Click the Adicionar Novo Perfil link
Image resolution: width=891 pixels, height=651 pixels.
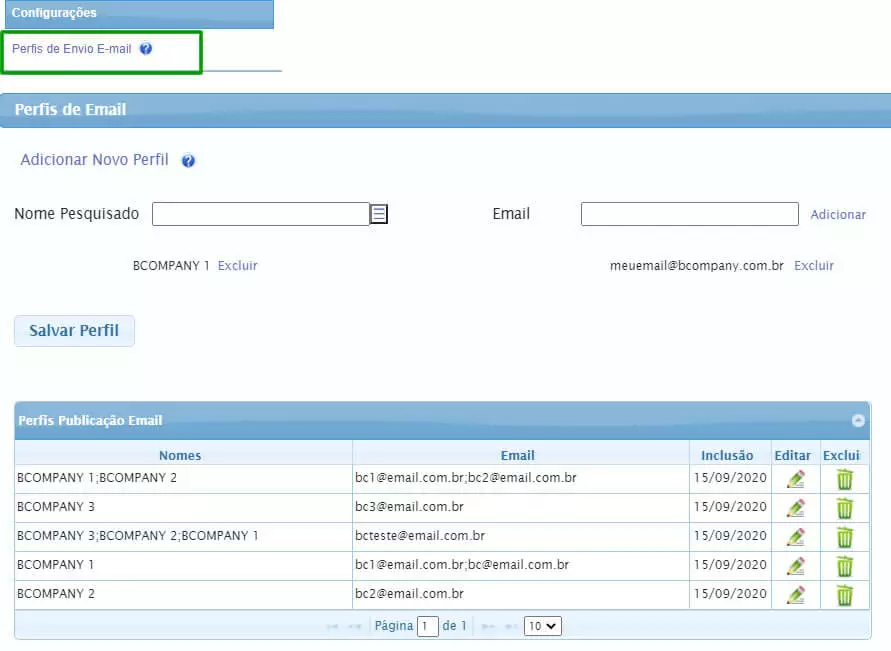click(x=94, y=160)
